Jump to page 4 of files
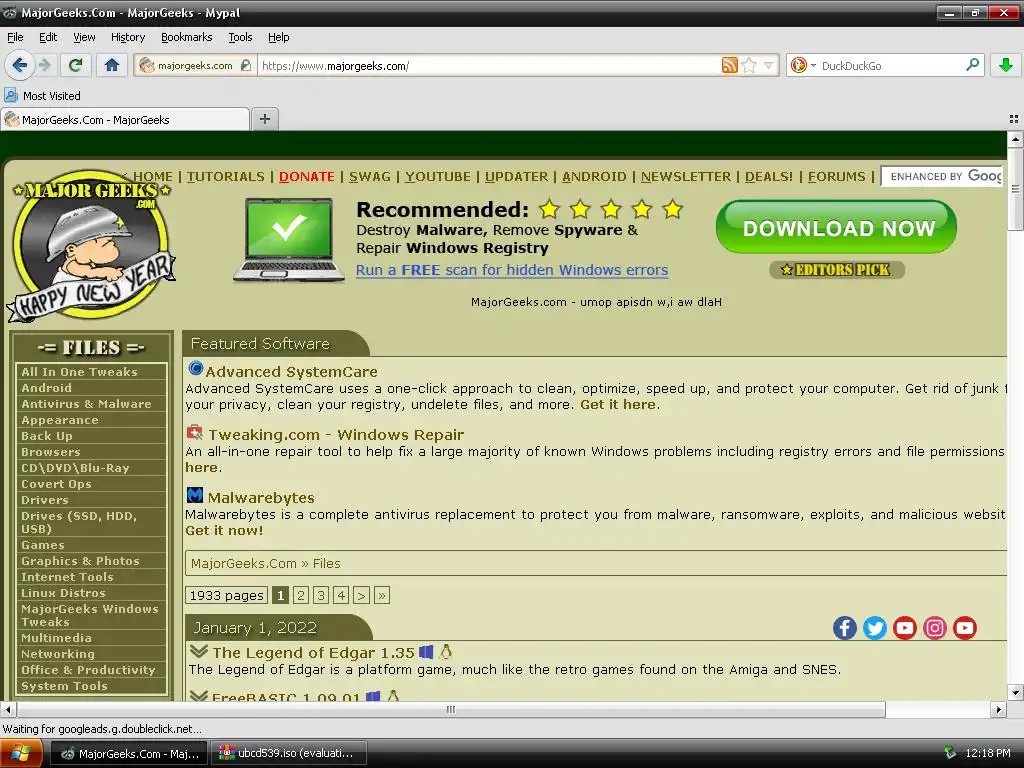The image size is (1024, 768). tap(341, 595)
